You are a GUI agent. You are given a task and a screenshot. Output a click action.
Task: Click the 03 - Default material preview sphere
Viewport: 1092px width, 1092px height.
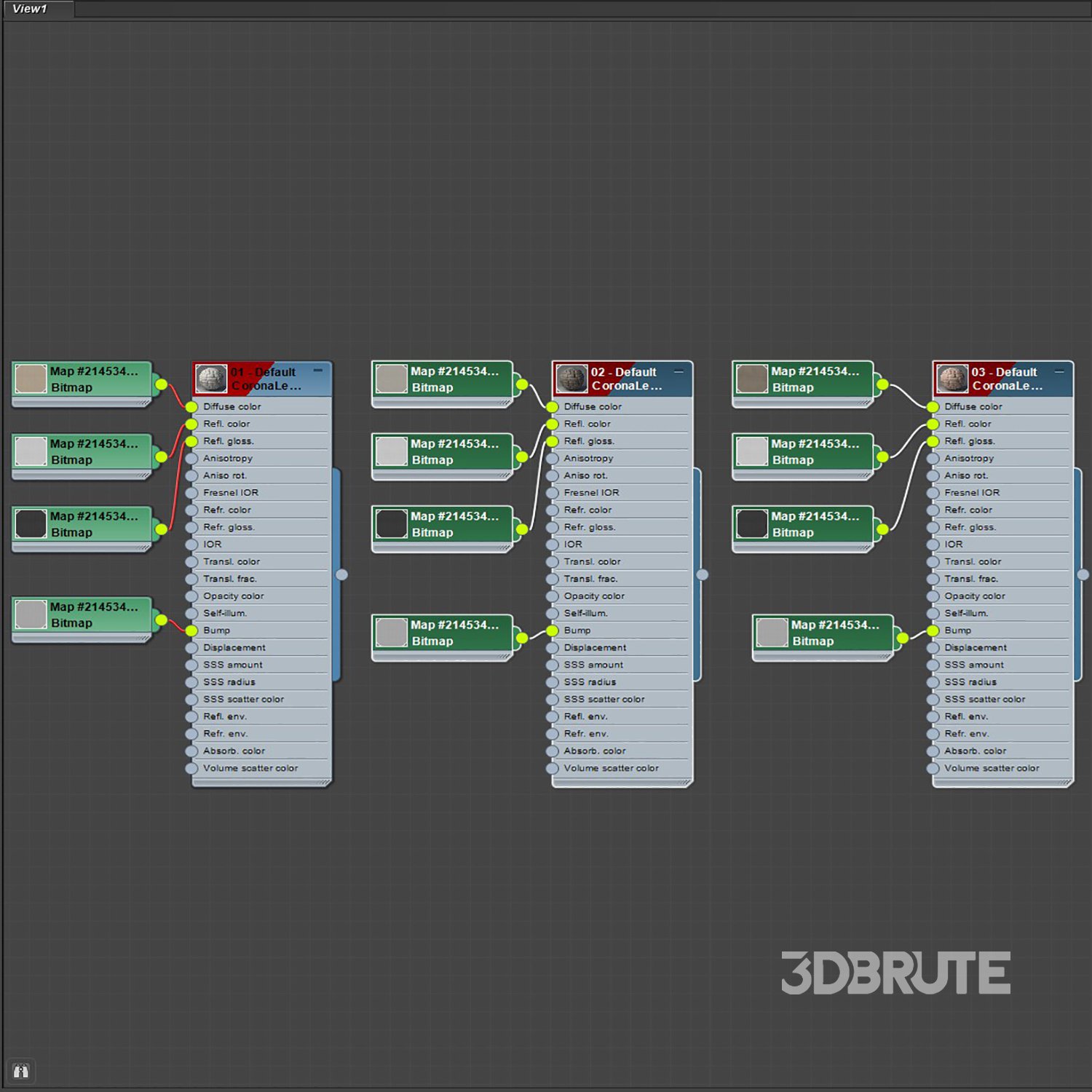click(x=952, y=379)
